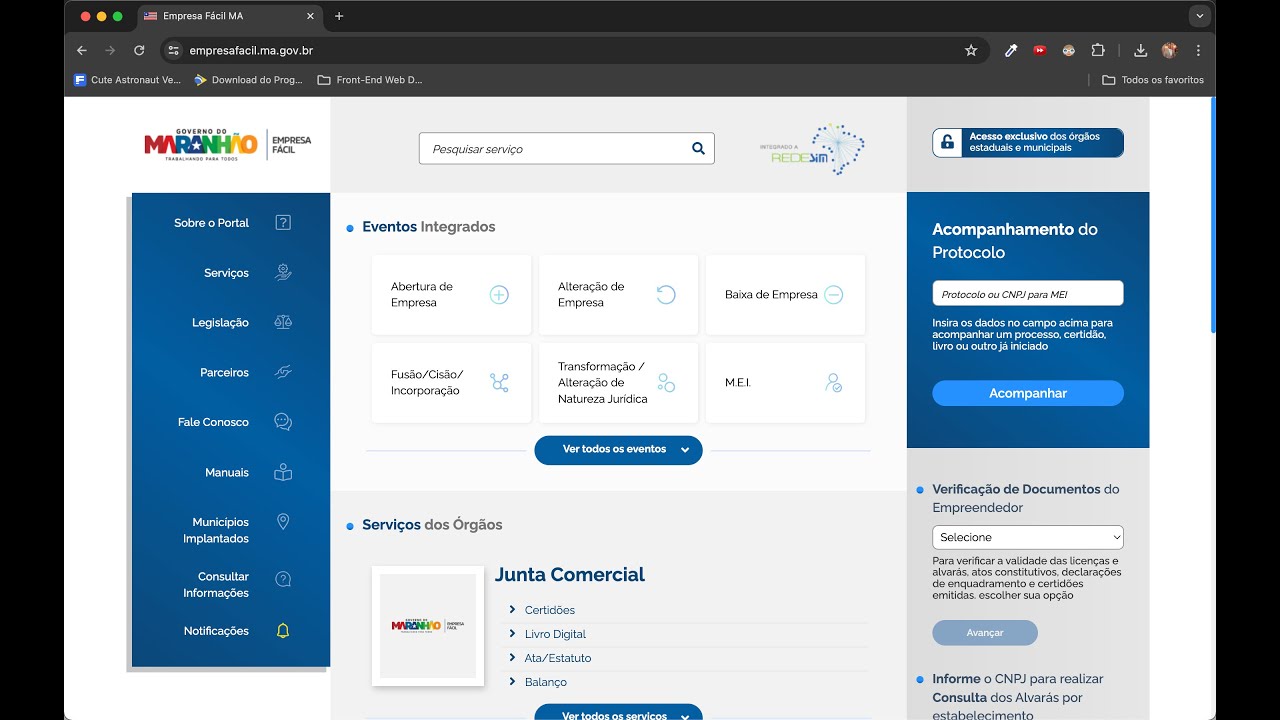1280x720 pixels.
Task: Open the Cute Astronaut bookmark
Action: (x=128, y=80)
